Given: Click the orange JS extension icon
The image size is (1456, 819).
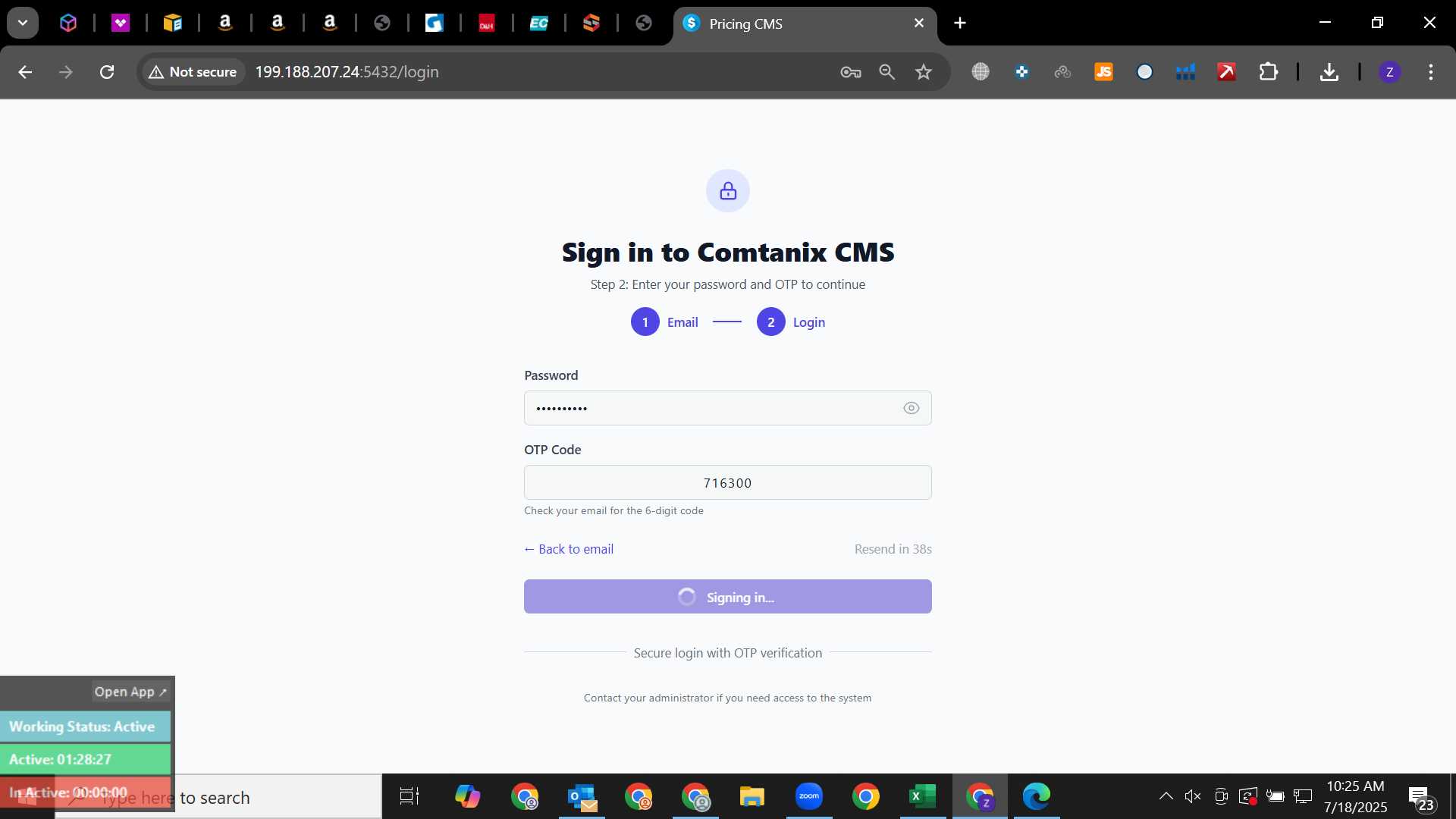Looking at the screenshot, I should [1103, 72].
